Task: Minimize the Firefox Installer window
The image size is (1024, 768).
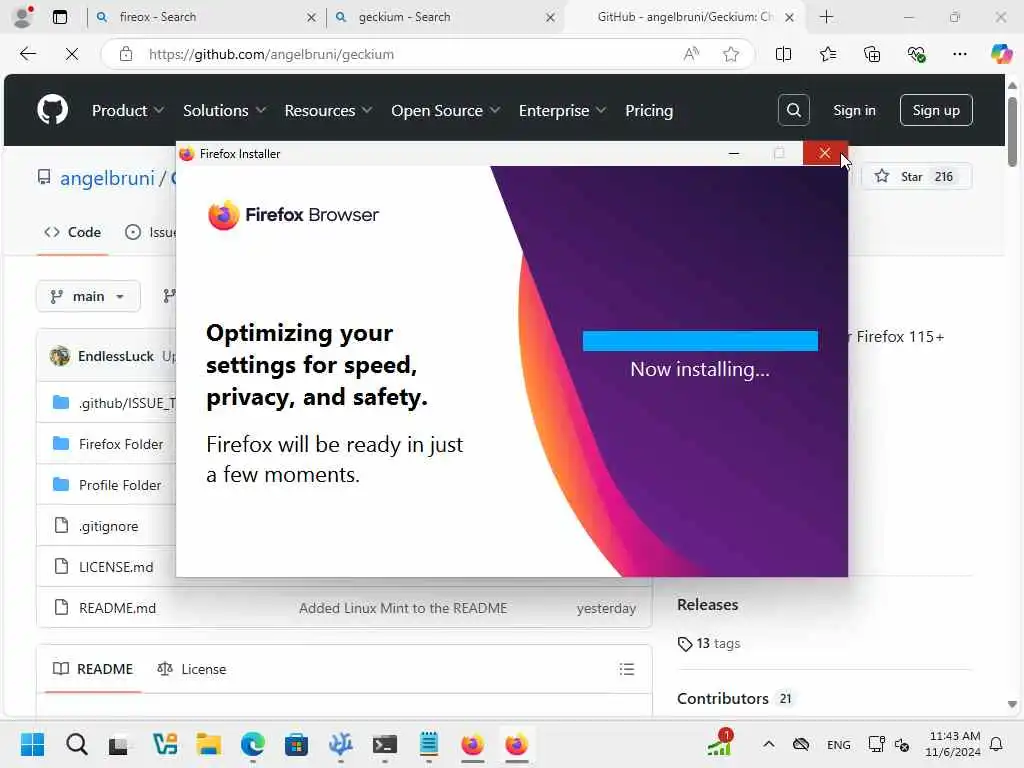Action: tap(734, 153)
